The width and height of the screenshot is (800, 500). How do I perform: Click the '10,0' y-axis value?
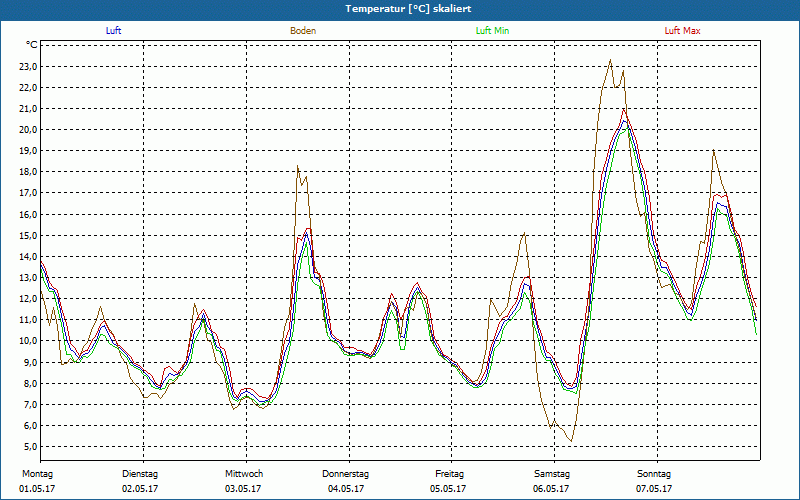coord(28,341)
